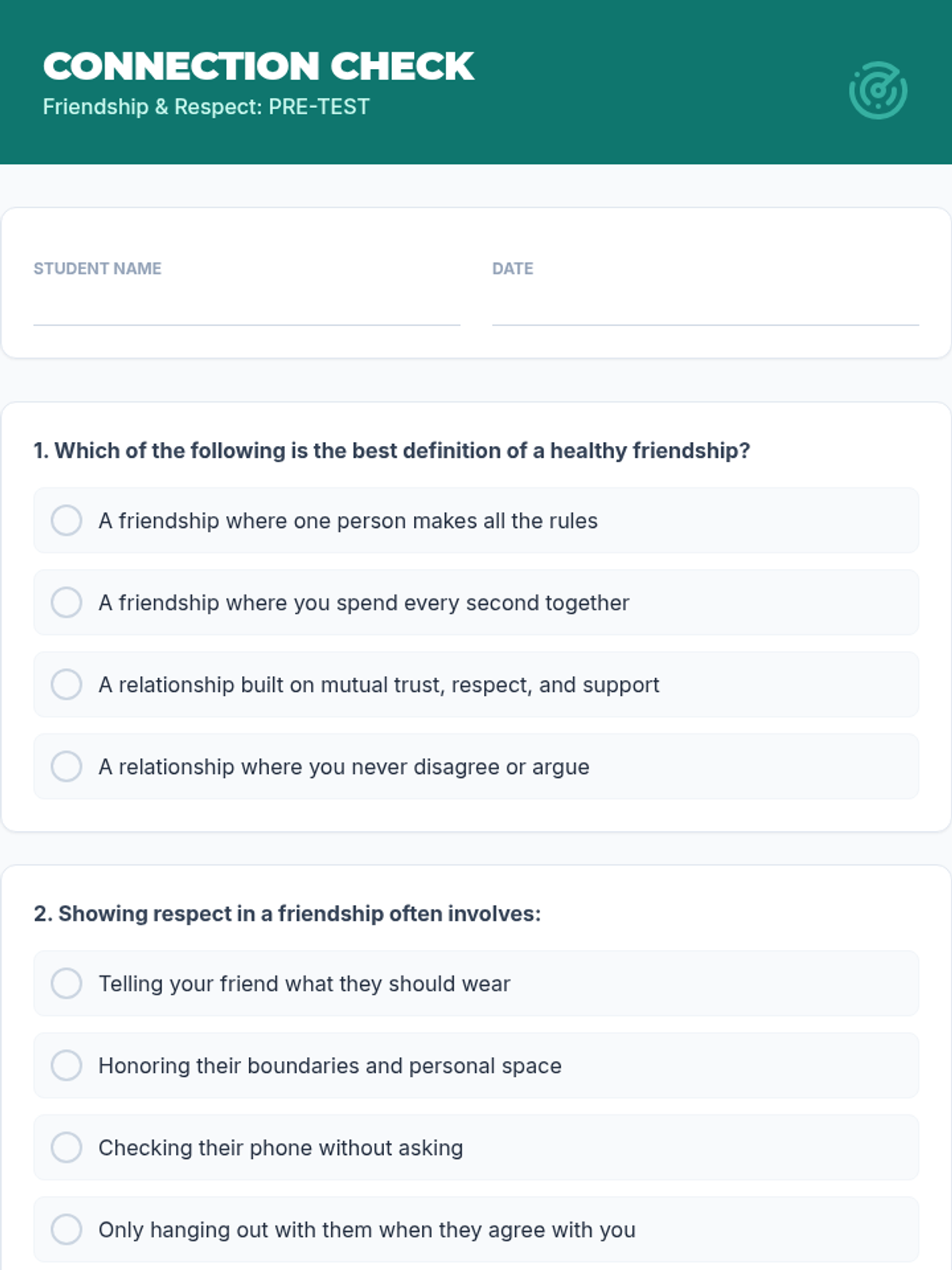Pick 'Telling your friend what they should wear'
The width and height of the screenshot is (952, 1270).
(x=476, y=983)
